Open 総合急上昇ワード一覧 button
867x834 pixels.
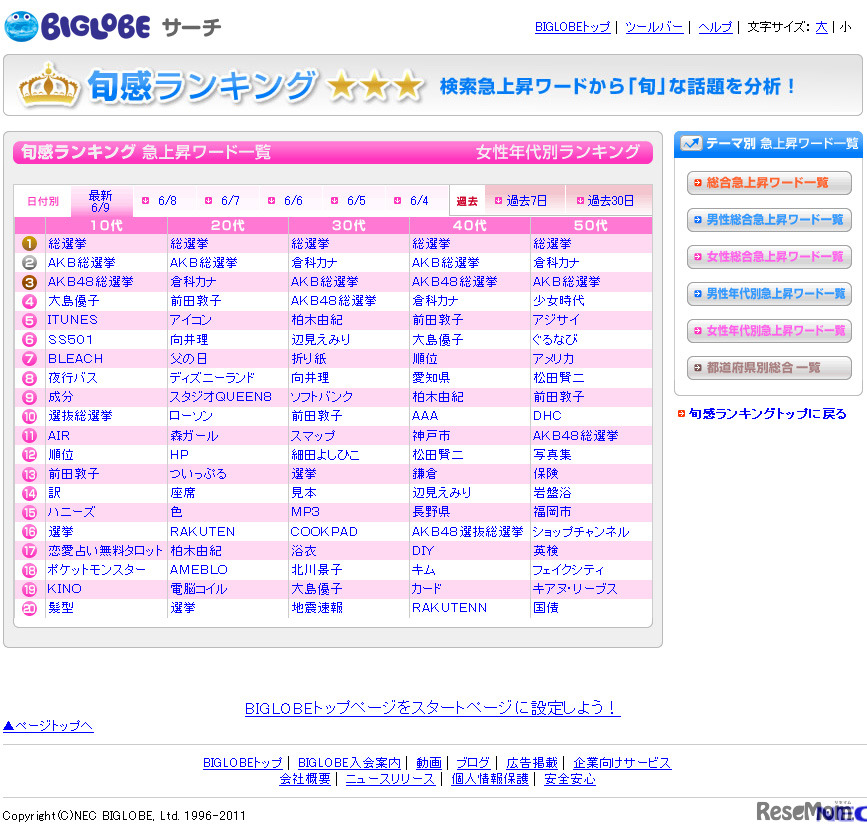click(x=768, y=183)
